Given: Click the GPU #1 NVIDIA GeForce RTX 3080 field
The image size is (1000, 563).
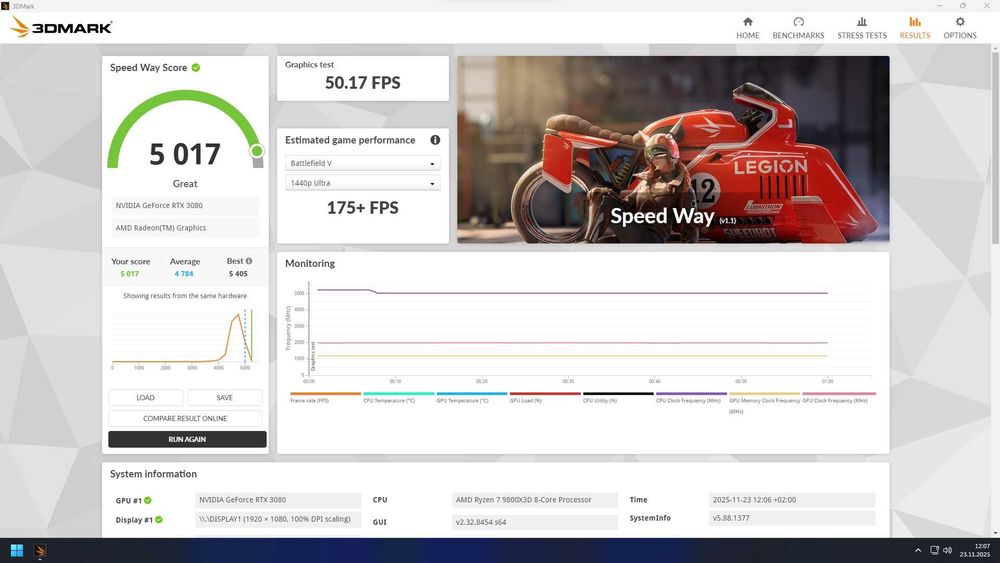Looking at the screenshot, I should (x=278, y=500).
